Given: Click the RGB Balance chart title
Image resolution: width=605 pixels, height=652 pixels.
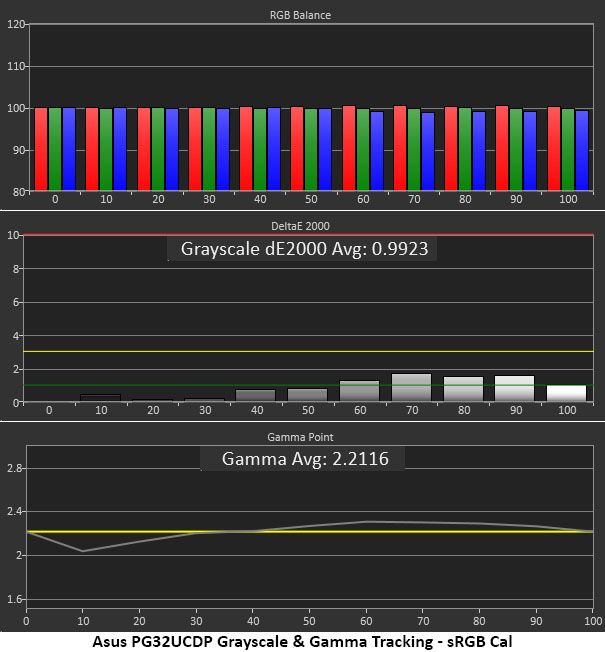Looking at the screenshot, I should 300,15.
